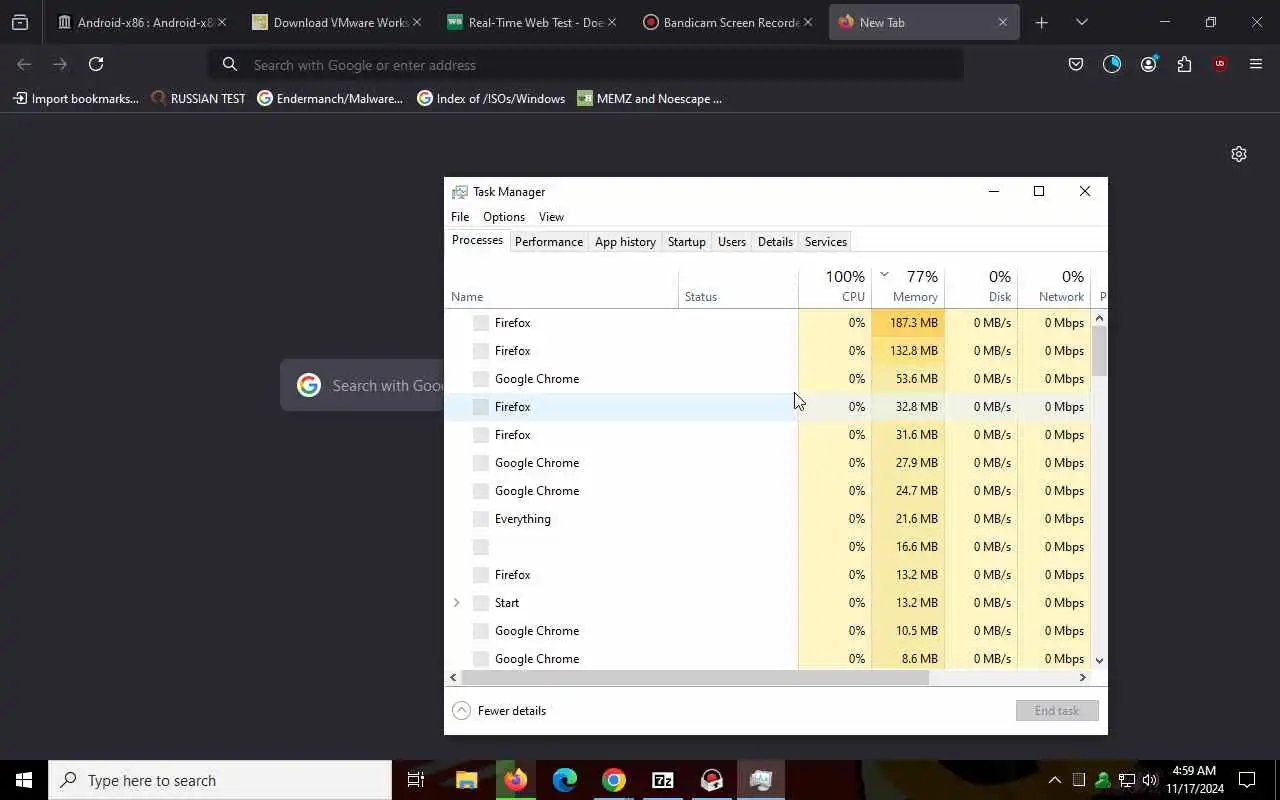
Task: Add a new tab with plus icon
Action: coord(1041,22)
